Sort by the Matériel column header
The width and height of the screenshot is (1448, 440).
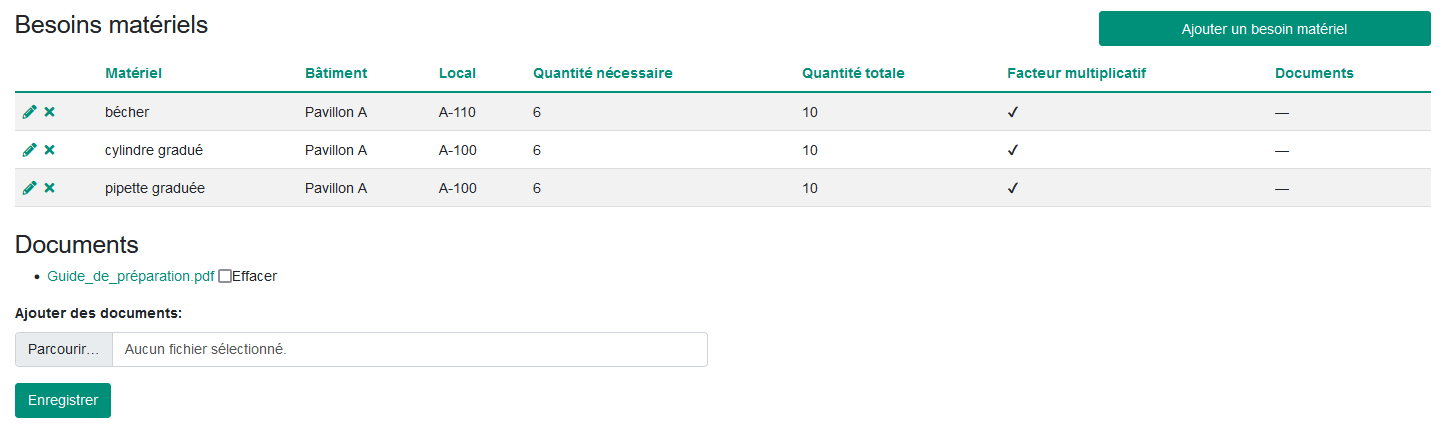(133, 73)
